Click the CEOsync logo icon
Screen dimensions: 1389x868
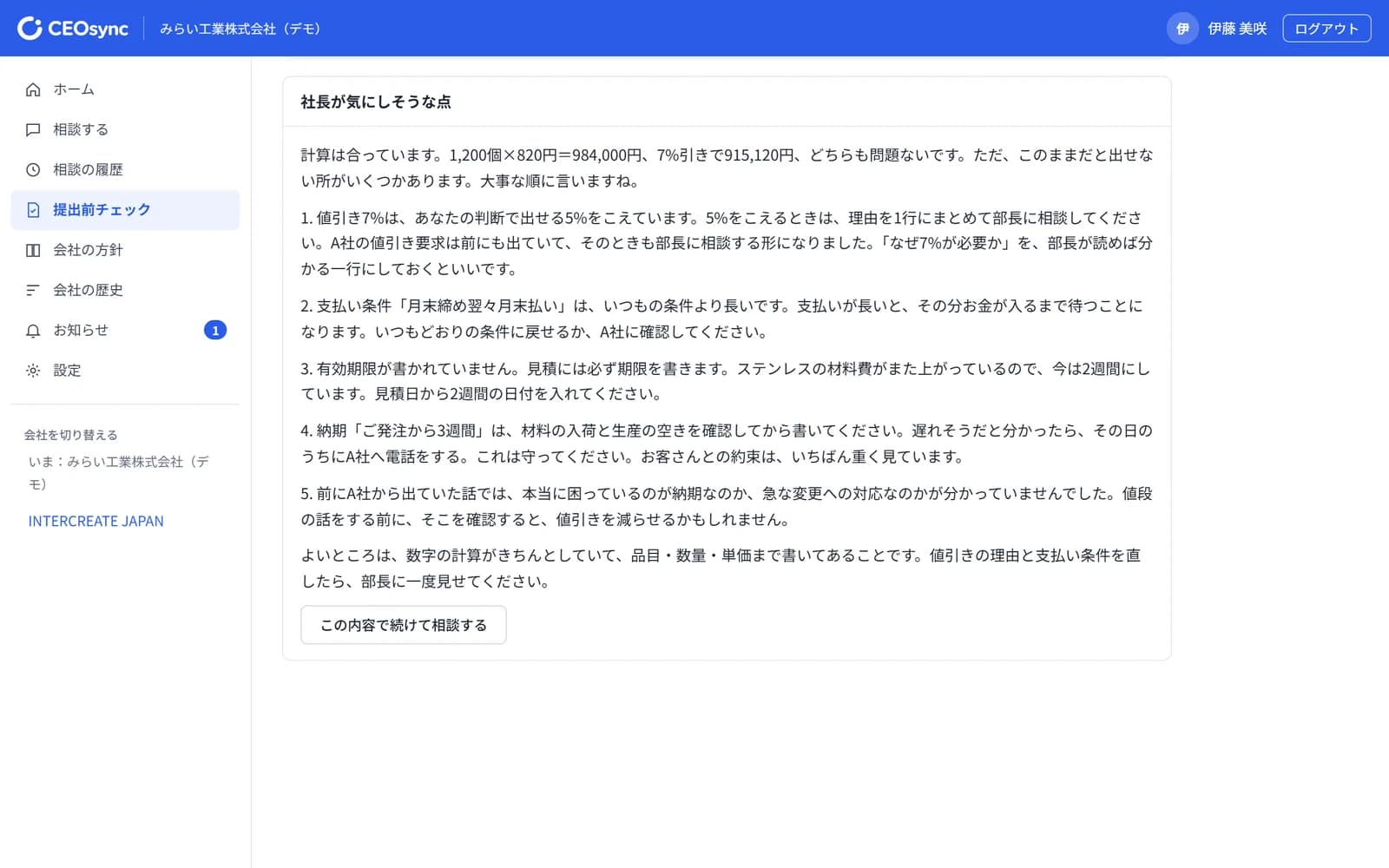click(30, 29)
